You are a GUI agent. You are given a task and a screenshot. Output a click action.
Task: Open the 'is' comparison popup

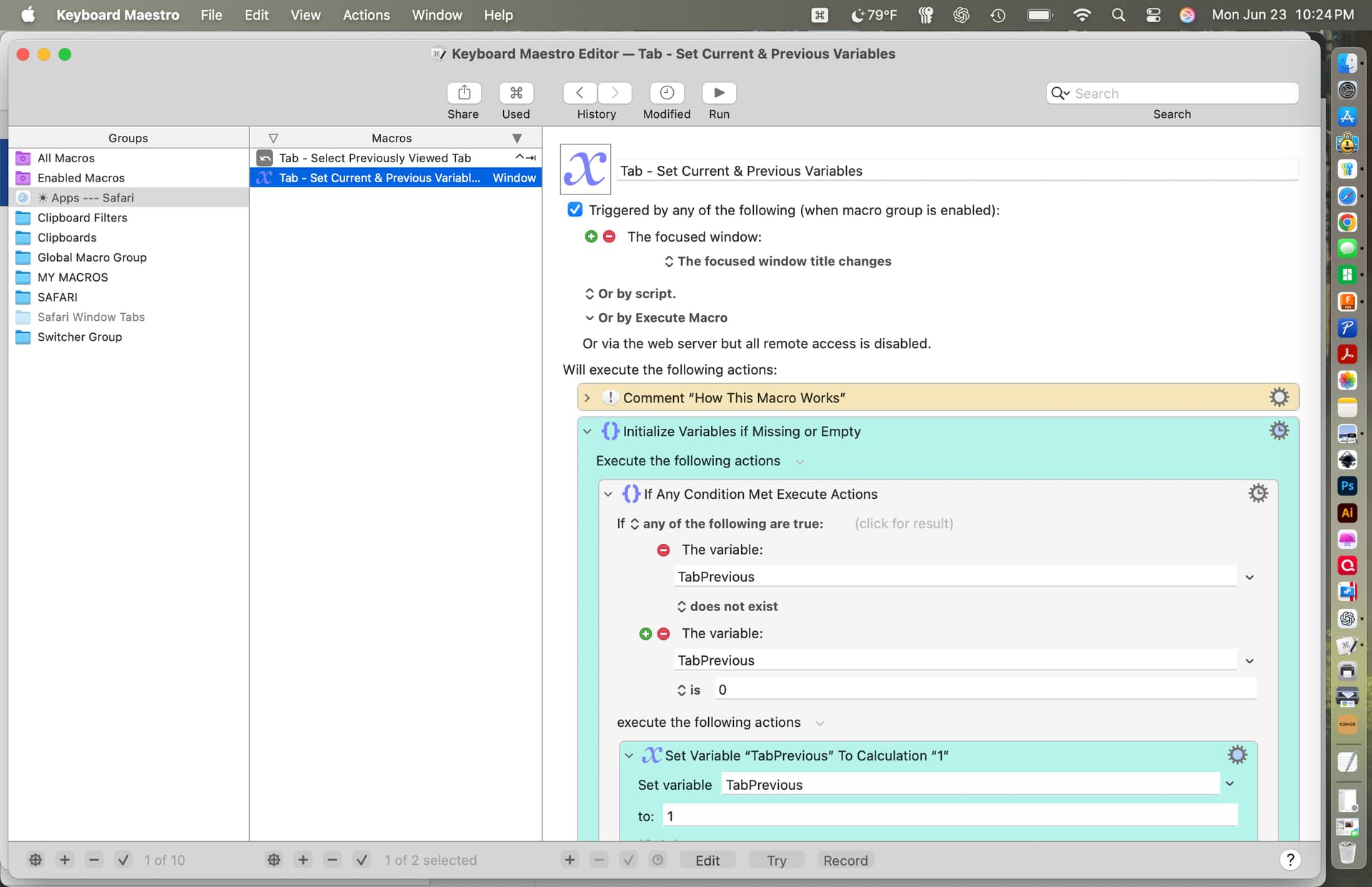point(689,690)
